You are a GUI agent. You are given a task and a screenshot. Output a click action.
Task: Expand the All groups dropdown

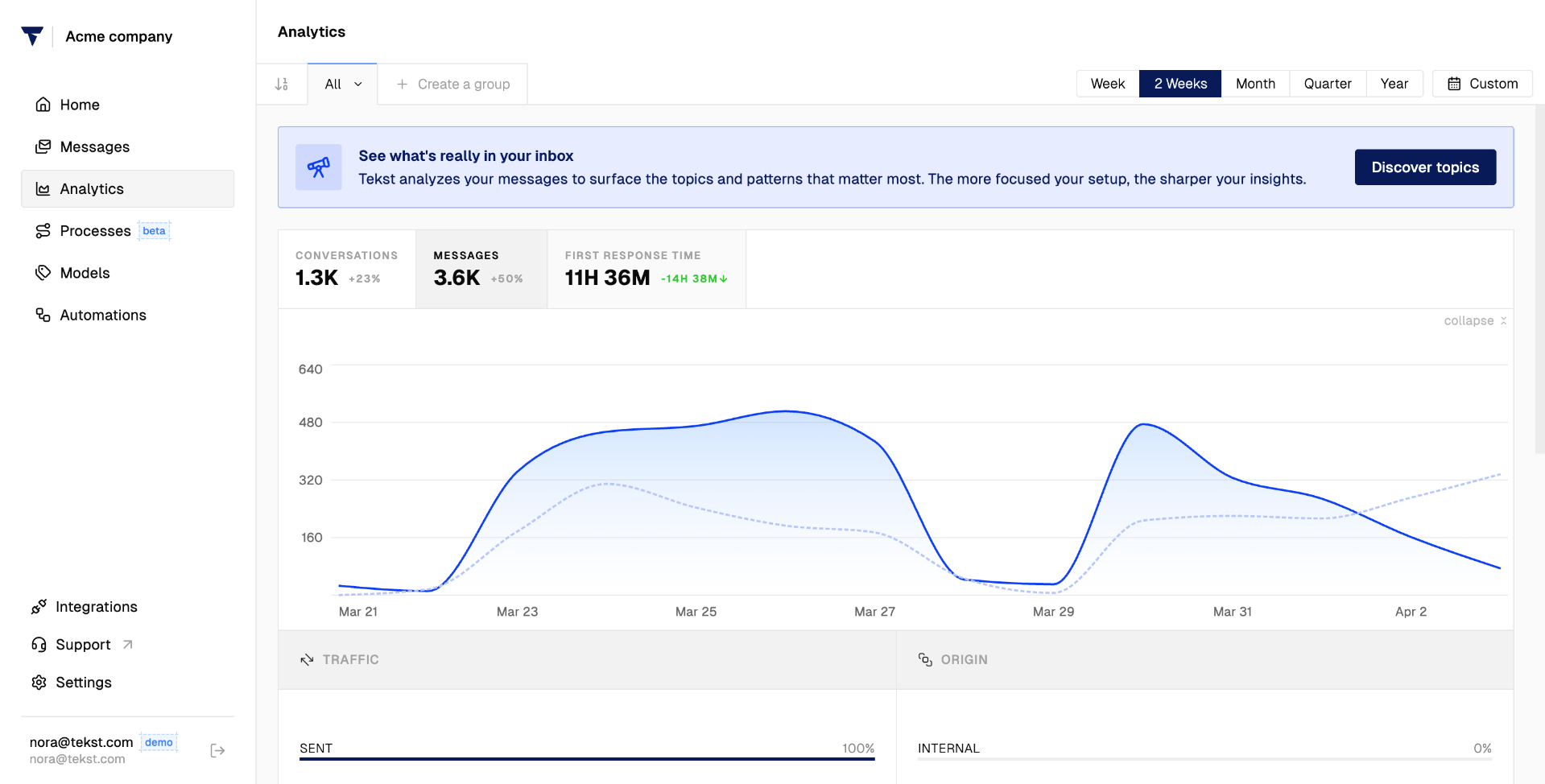pos(343,84)
